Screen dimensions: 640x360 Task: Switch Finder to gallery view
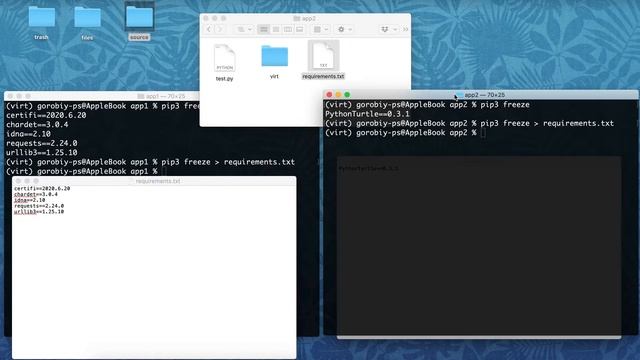pos(300,29)
